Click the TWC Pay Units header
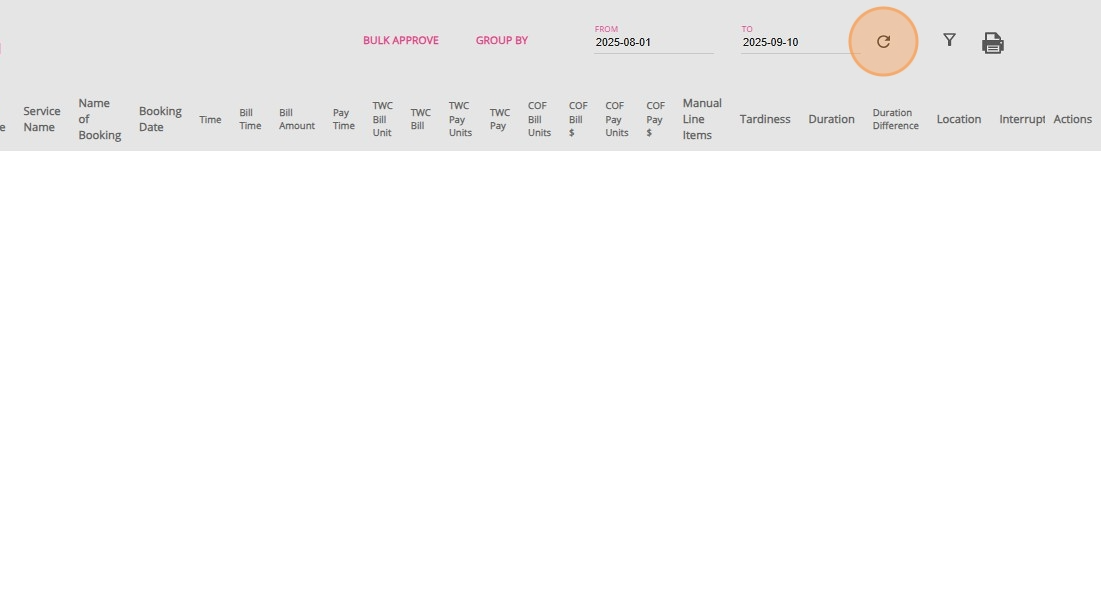 pos(459,119)
